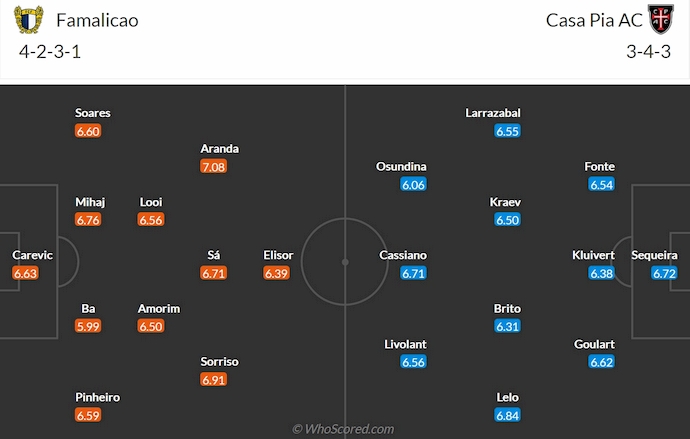
Task: Select Pinheiro's 6.59 rating badge
Action: (88, 415)
